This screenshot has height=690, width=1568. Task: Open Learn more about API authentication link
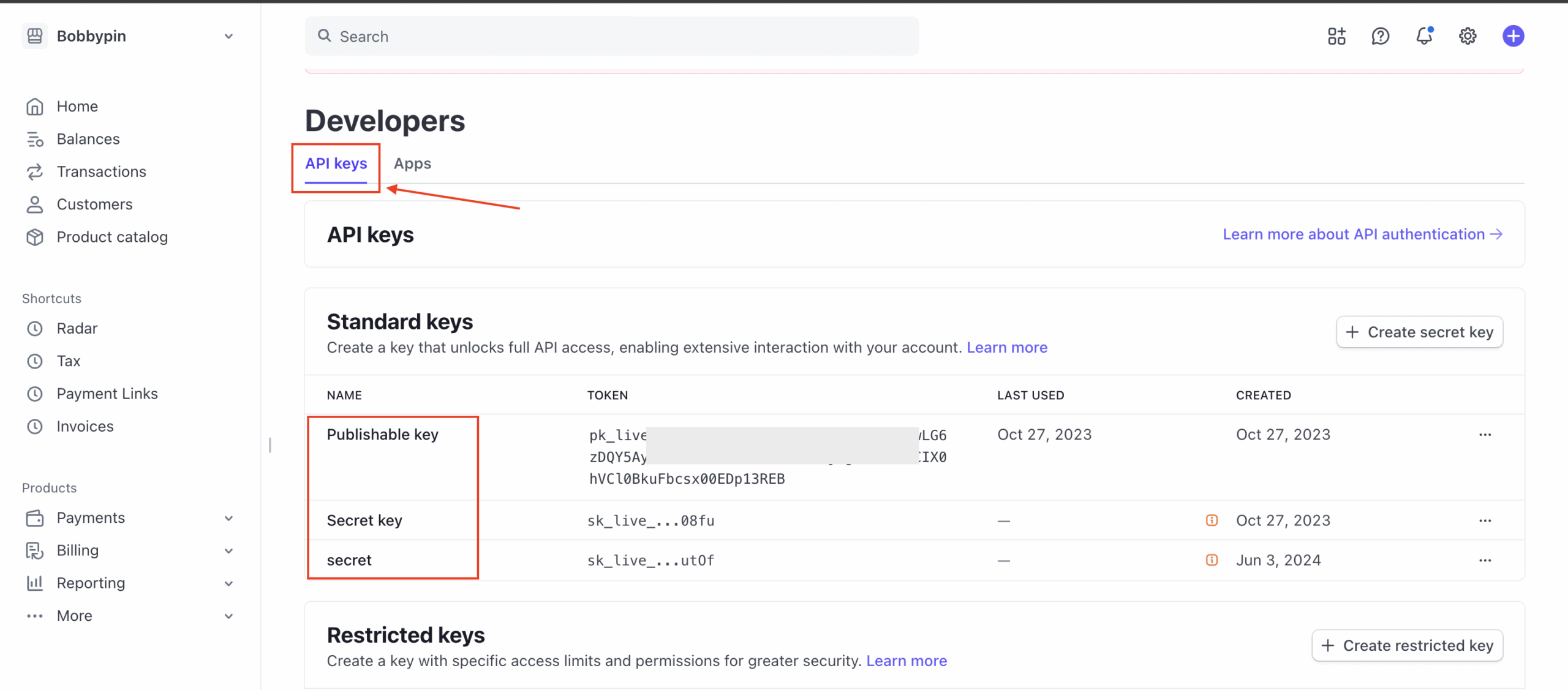click(1362, 234)
